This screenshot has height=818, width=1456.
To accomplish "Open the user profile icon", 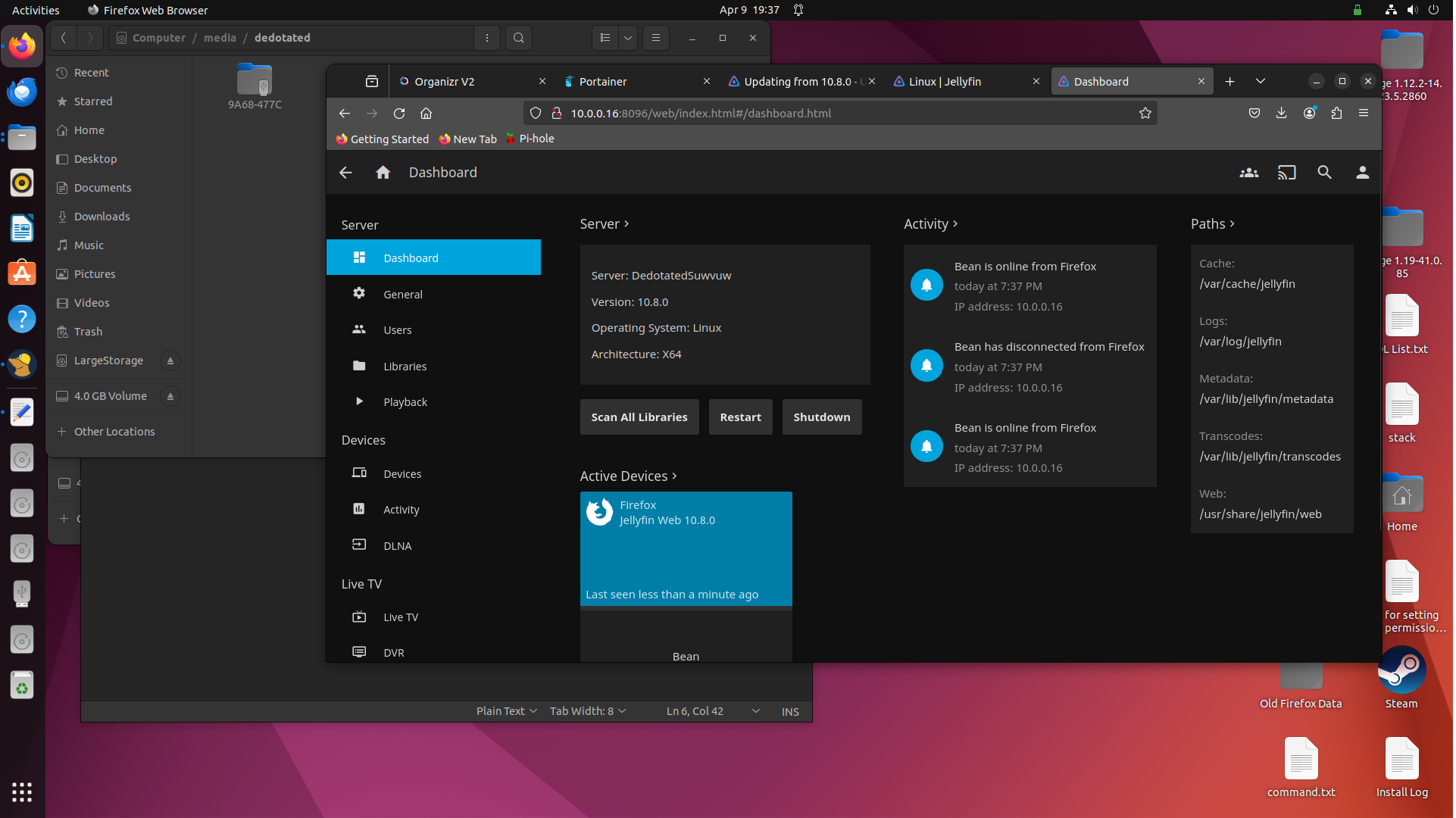I will [1362, 173].
